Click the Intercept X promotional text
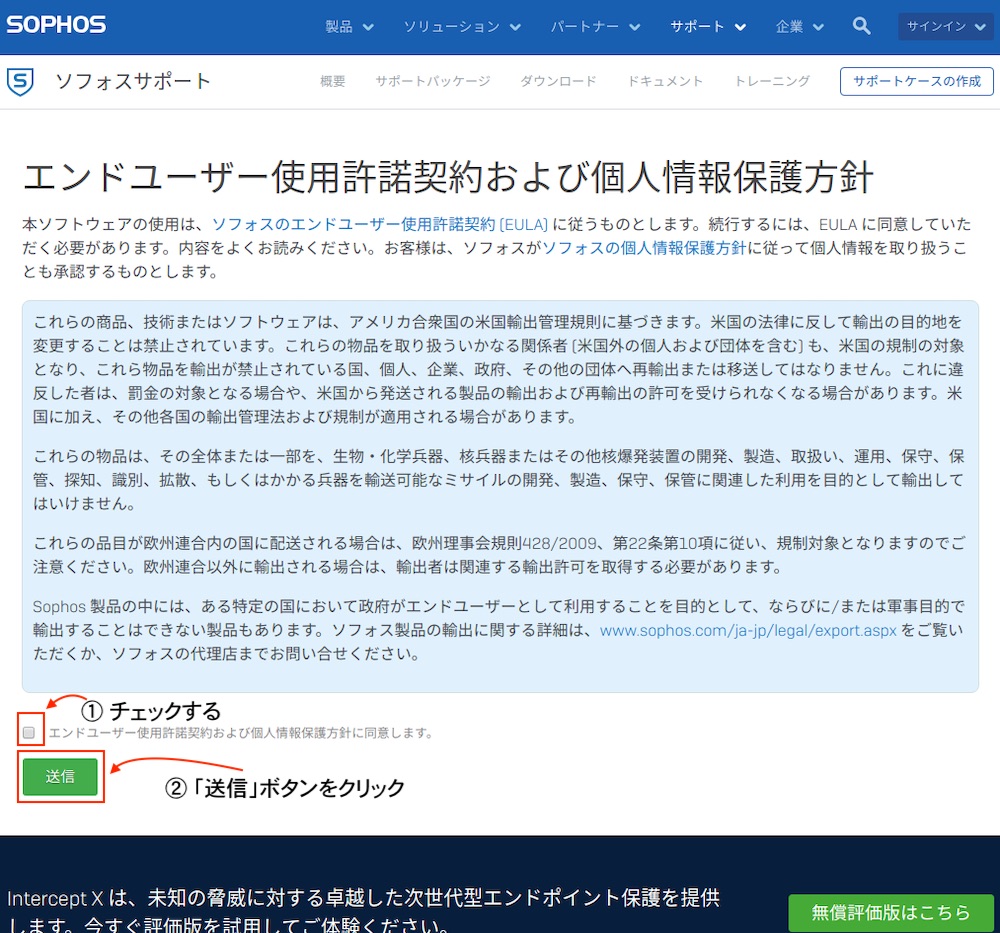The width and height of the screenshot is (1000, 933). [x=363, y=911]
